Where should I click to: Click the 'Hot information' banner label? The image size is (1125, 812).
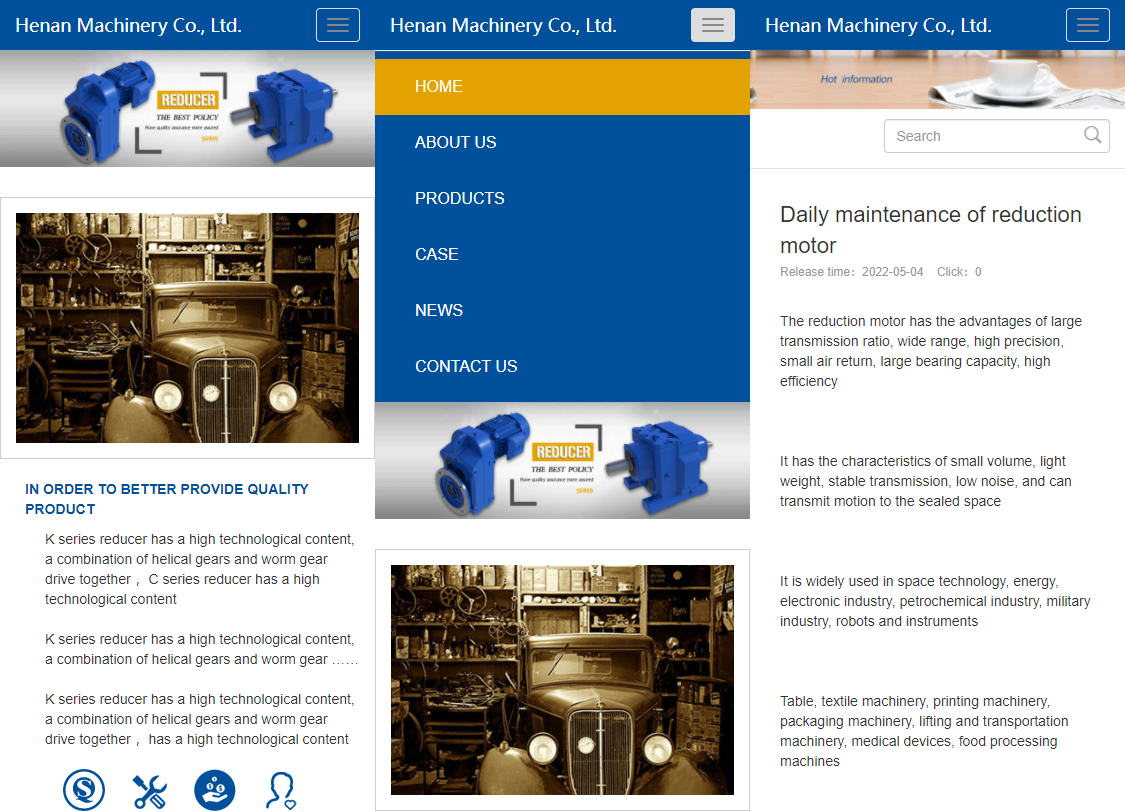coord(857,79)
